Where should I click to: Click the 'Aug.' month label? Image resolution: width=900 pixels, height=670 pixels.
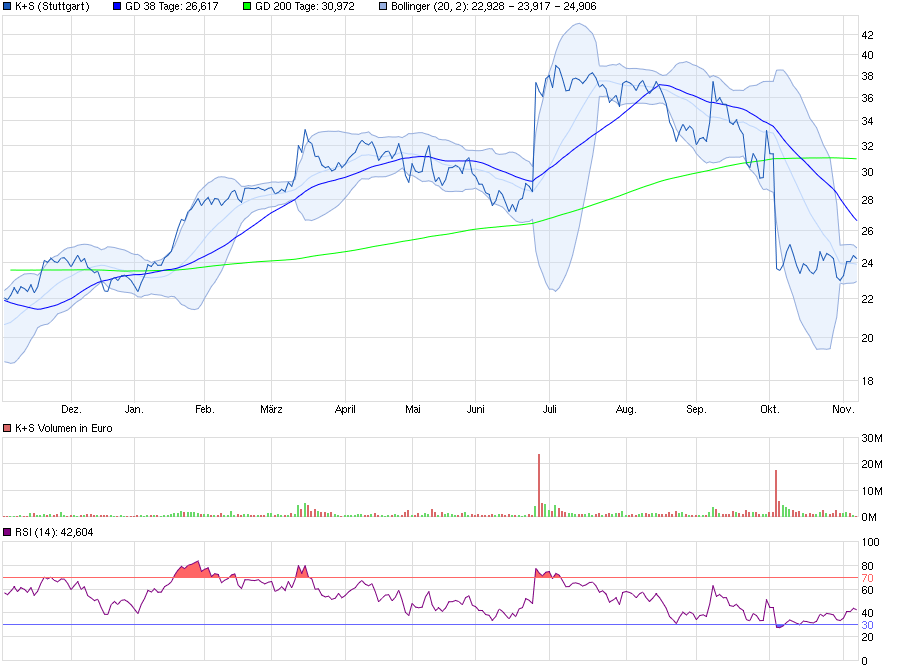[x=626, y=409]
